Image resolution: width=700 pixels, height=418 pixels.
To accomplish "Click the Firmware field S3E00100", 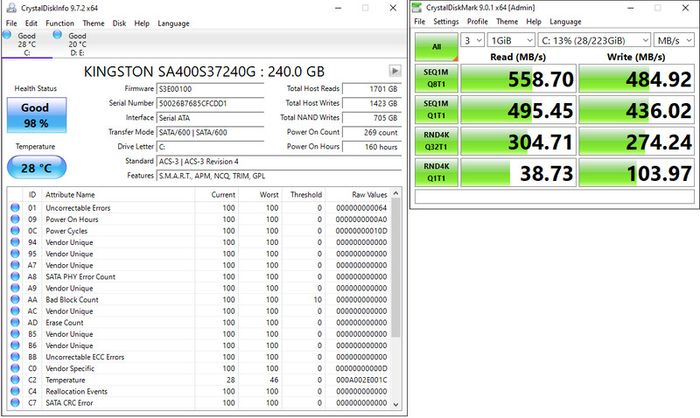I will [x=210, y=89].
